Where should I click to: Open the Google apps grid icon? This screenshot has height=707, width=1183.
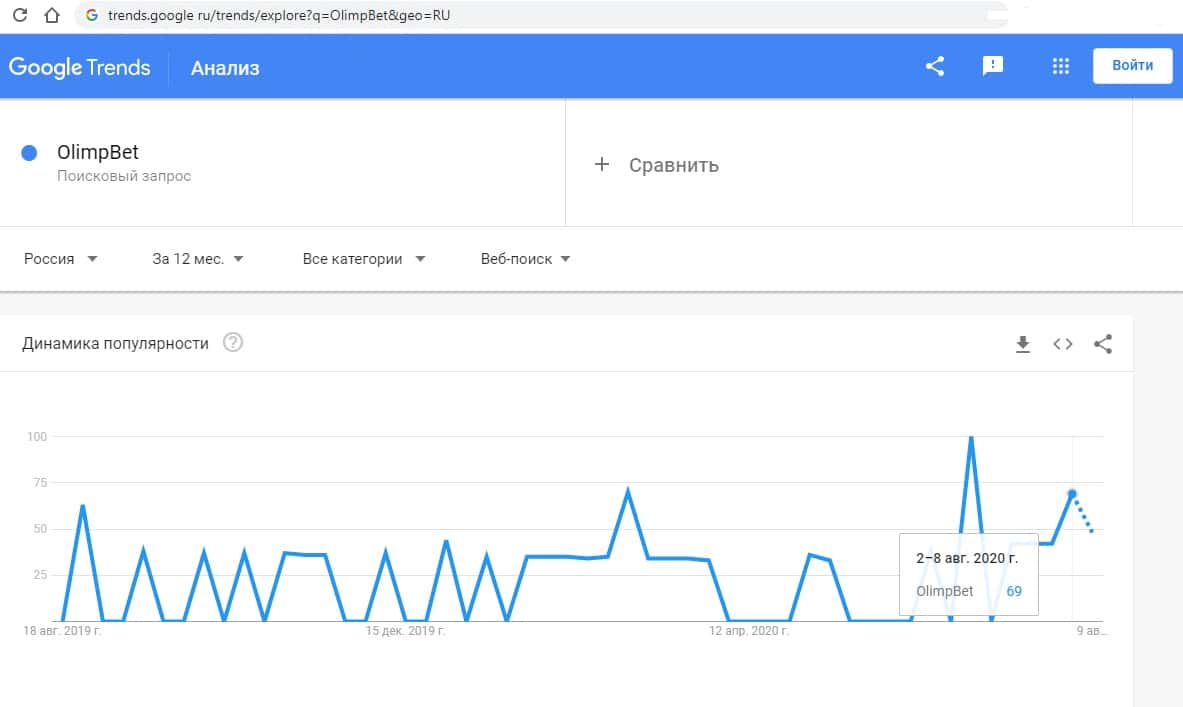click(1061, 67)
